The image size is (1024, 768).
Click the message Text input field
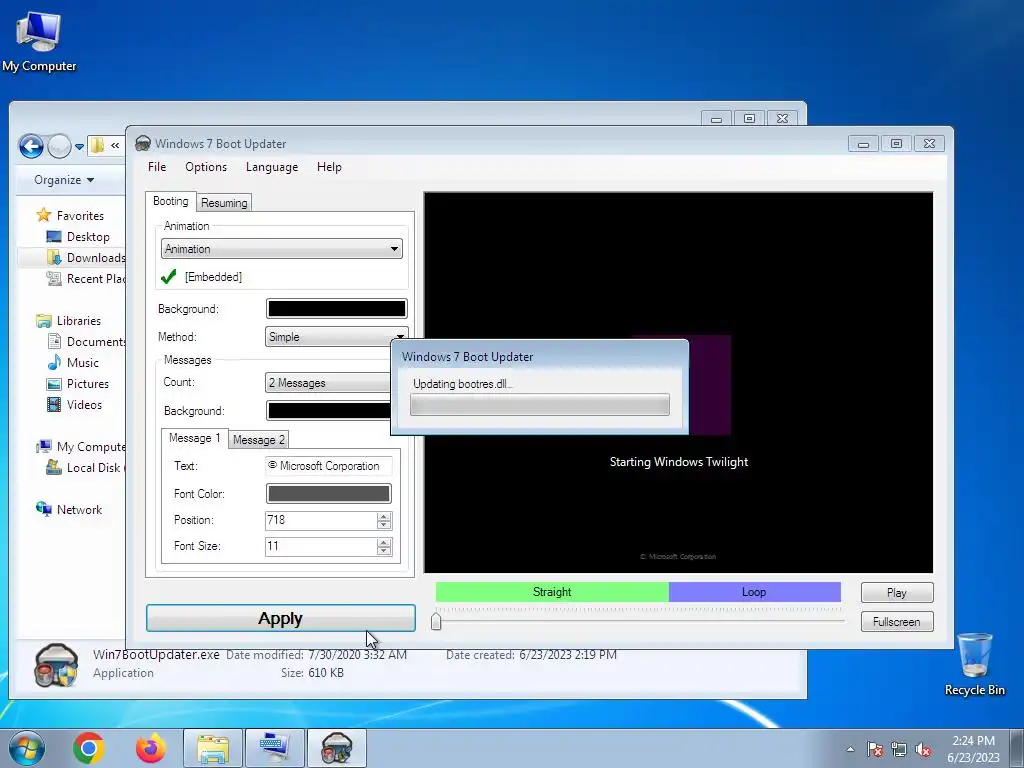328,466
